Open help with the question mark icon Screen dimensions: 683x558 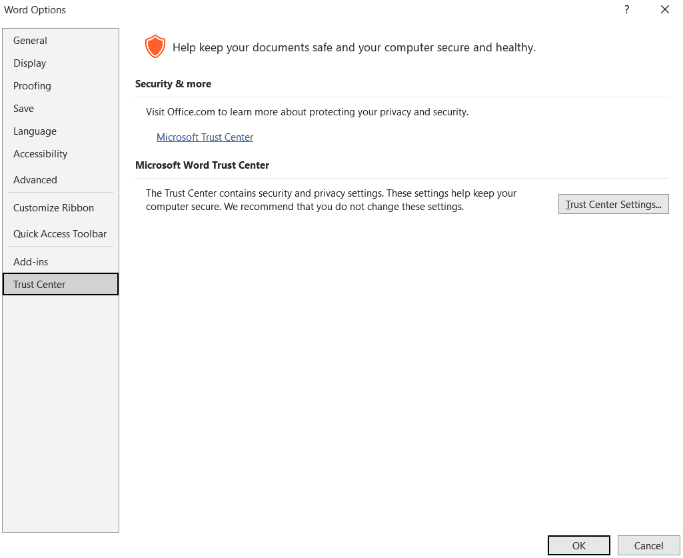click(627, 10)
